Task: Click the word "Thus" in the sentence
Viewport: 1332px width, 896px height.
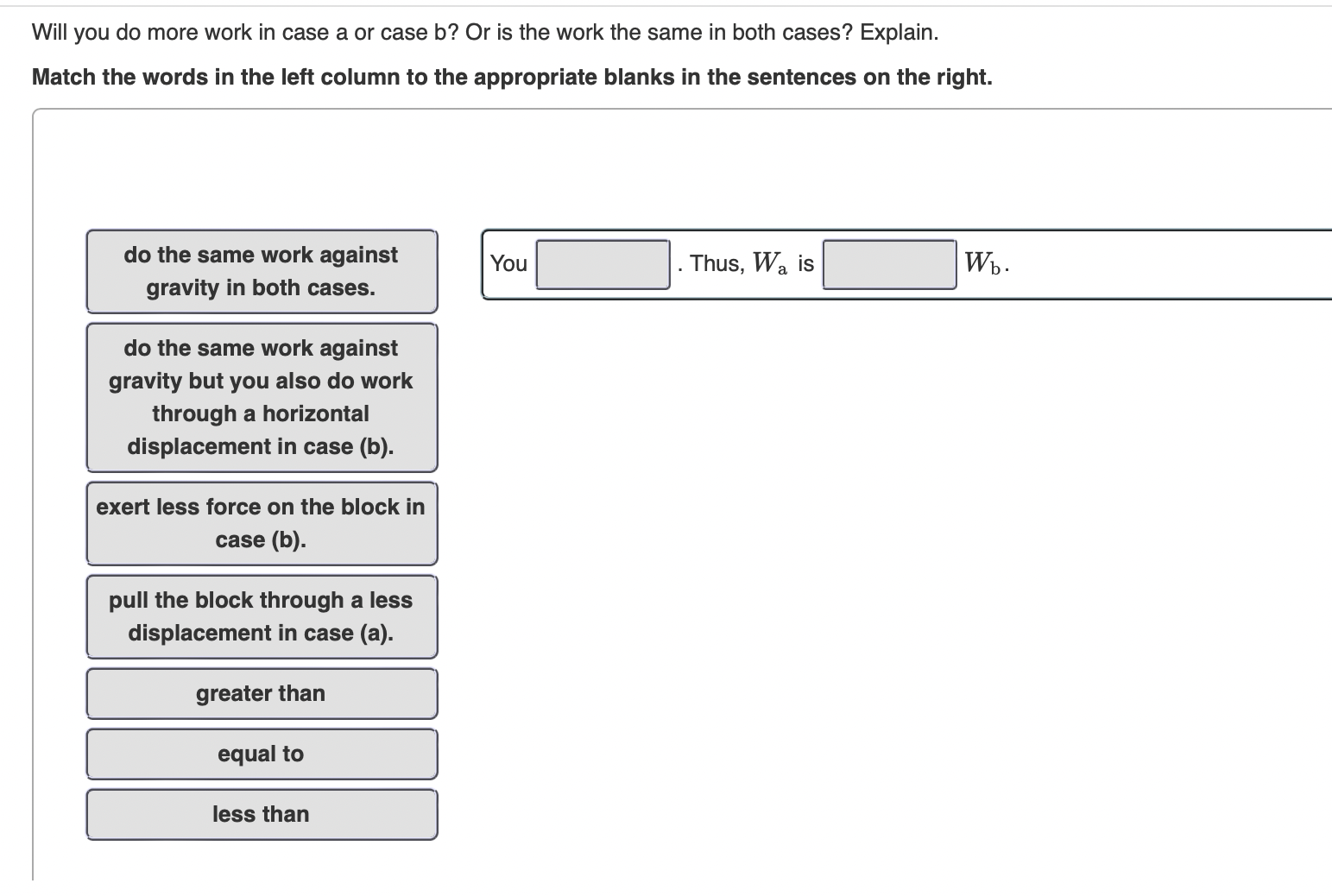Action: 717,263
